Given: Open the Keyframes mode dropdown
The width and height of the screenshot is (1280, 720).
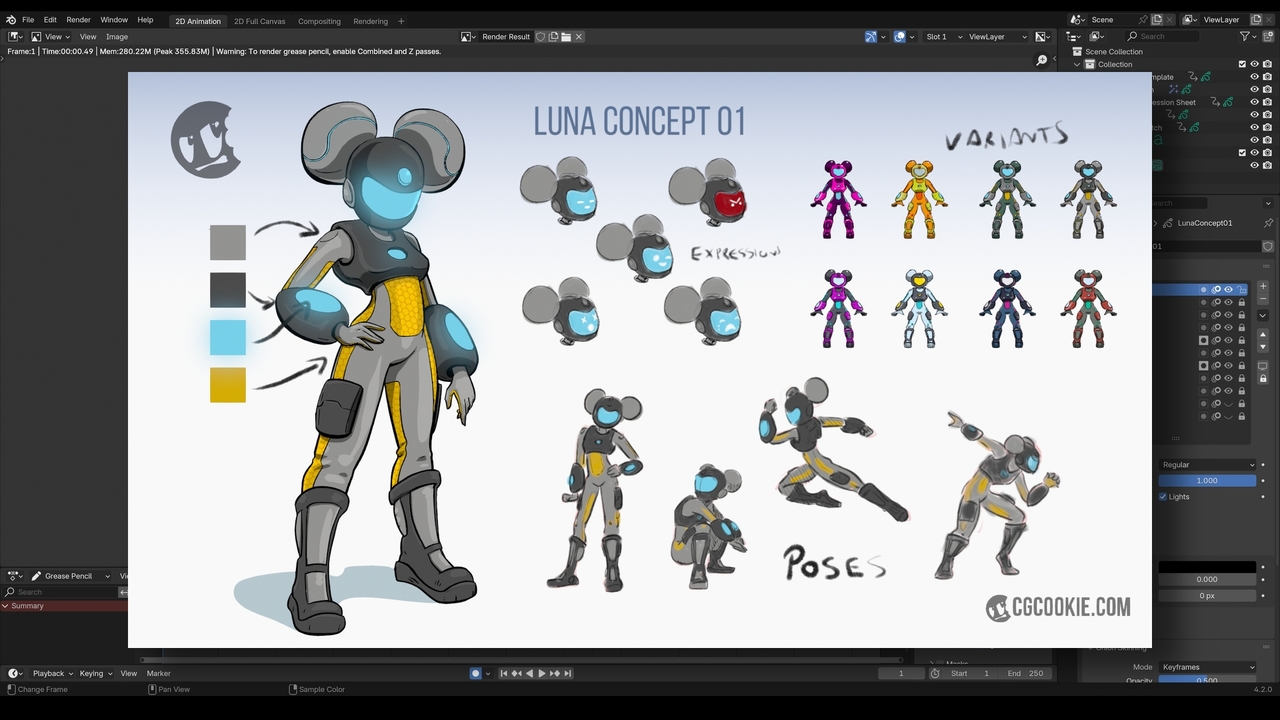Looking at the screenshot, I should coord(1207,667).
